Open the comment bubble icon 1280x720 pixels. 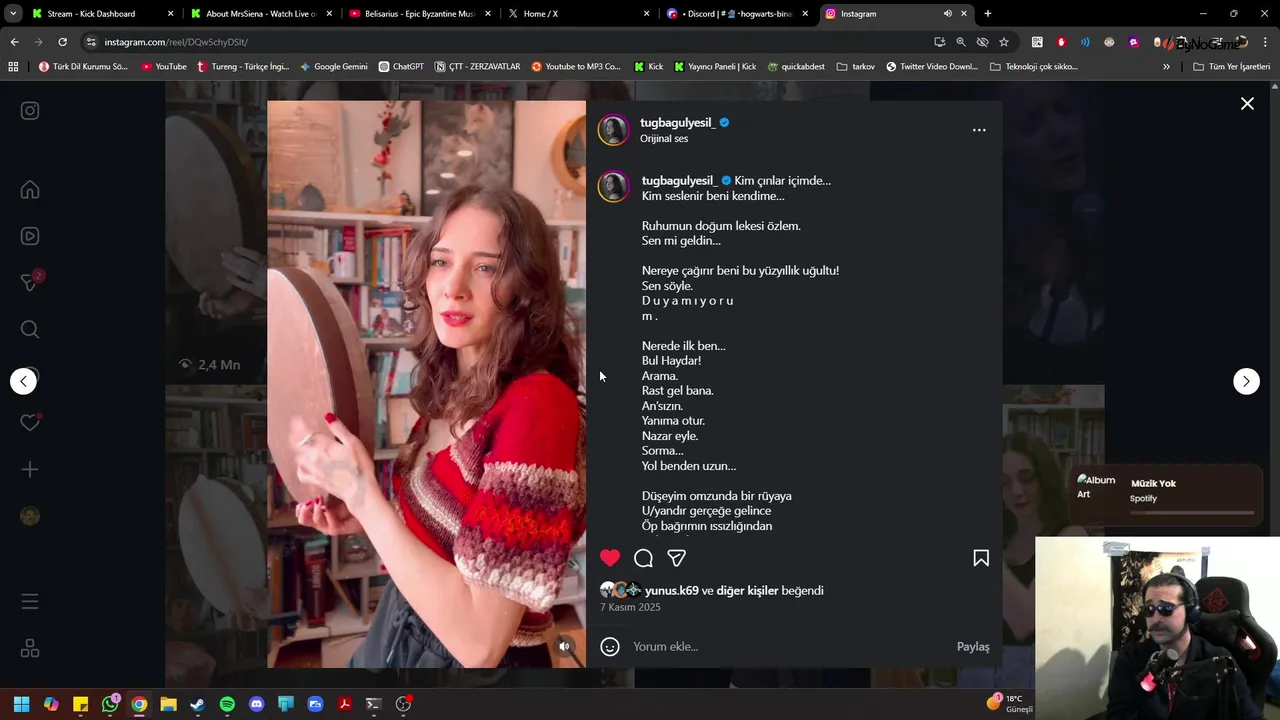[644, 558]
